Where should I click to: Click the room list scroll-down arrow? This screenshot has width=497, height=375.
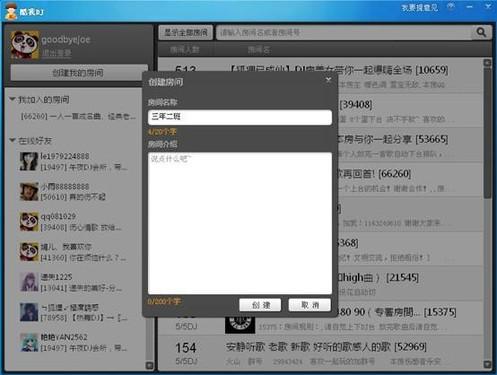pyautogui.click(x=487, y=364)
